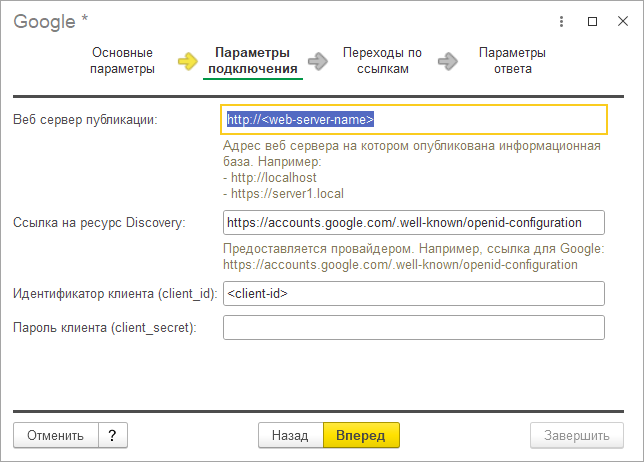
Task: Click the Завершить button
Action: click(x=577, y=436)
